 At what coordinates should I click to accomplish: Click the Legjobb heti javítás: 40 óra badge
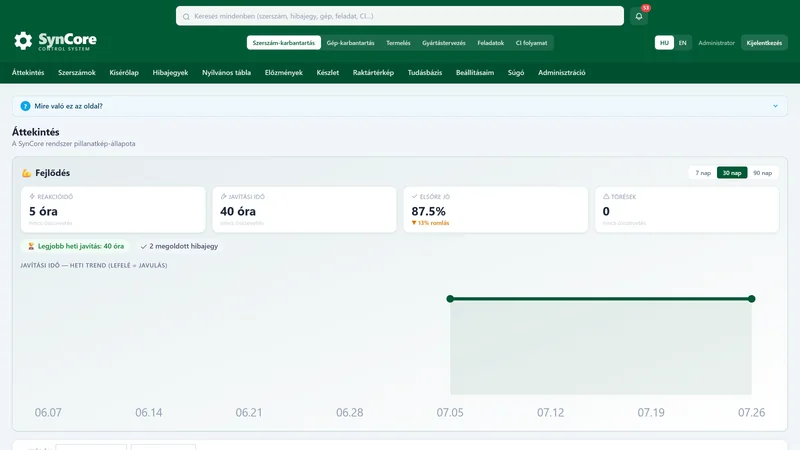76,246
